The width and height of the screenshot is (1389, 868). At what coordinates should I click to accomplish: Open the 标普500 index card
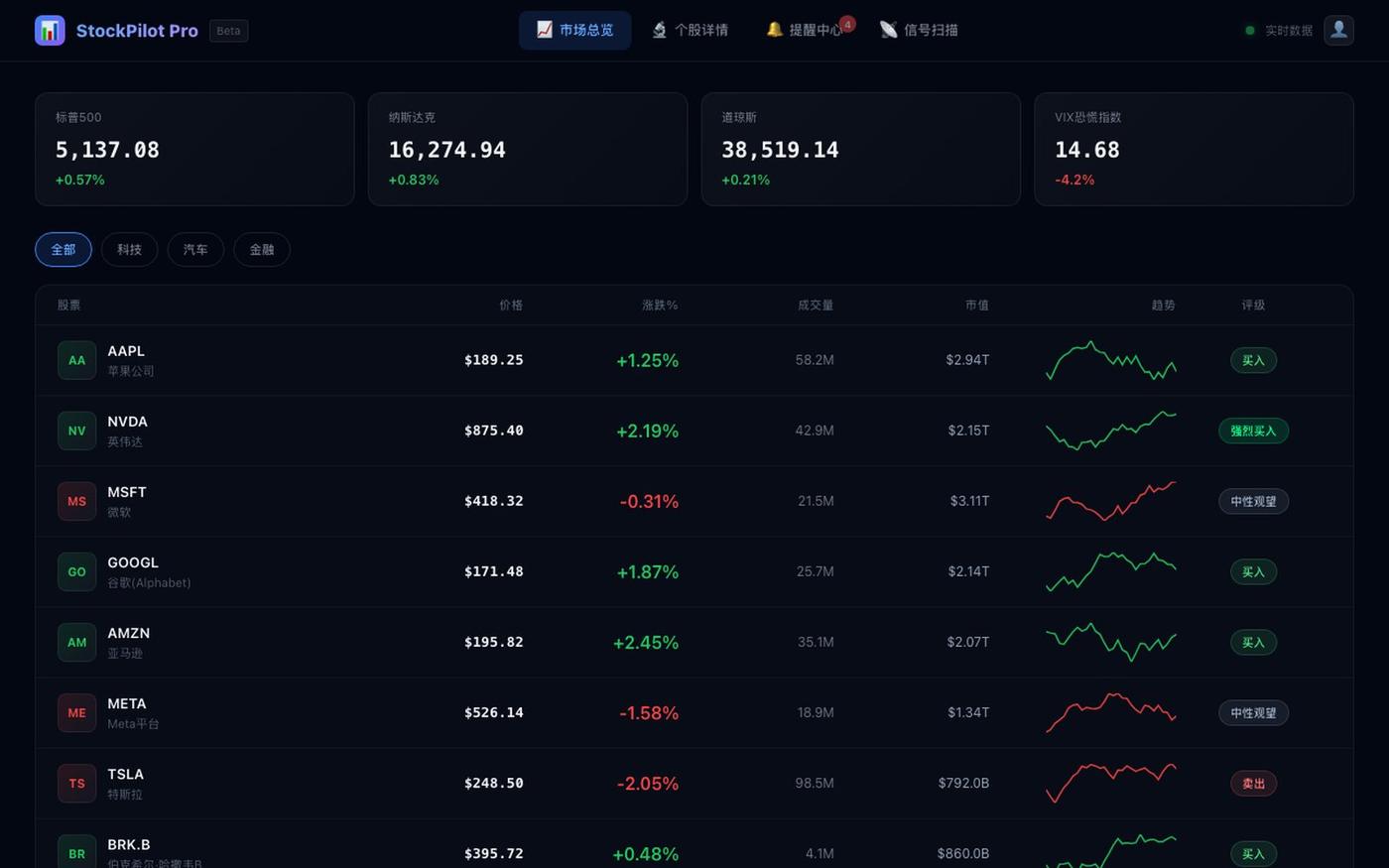pos(194,149)
